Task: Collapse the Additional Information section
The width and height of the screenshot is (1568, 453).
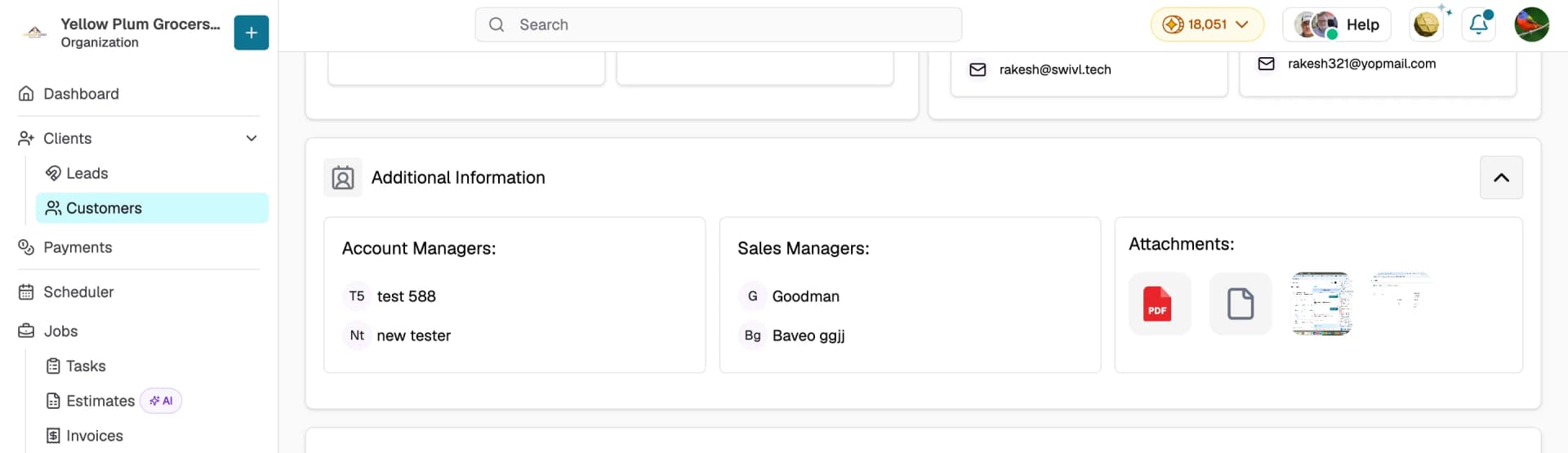Action: click(1501, 177)
